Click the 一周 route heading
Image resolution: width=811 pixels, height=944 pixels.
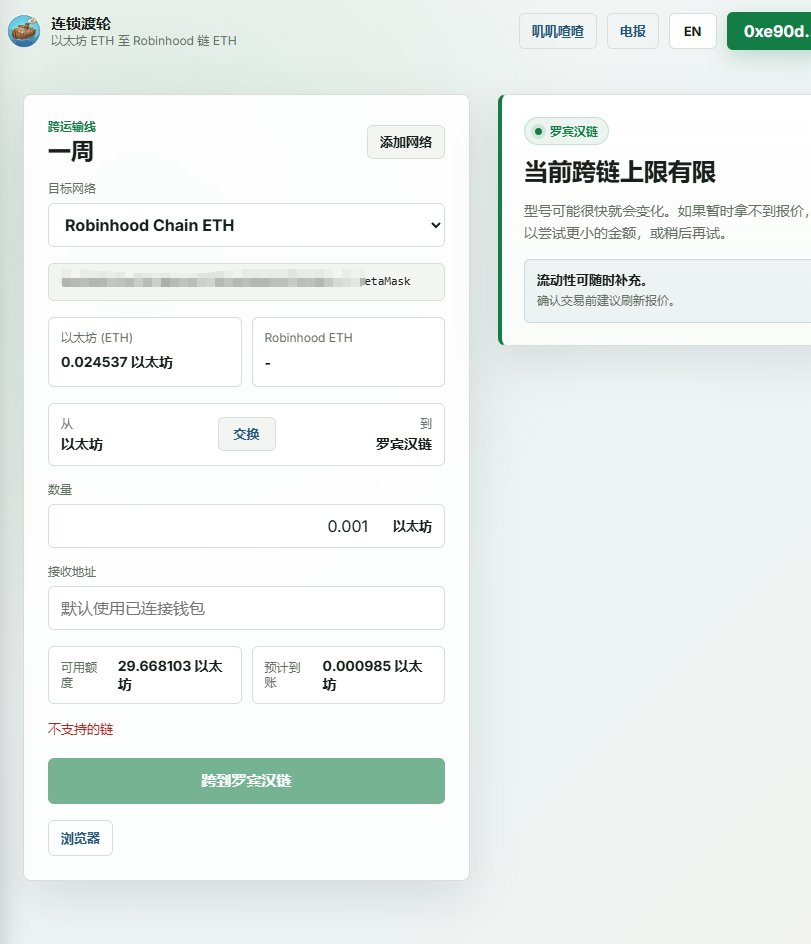[71, 151]
